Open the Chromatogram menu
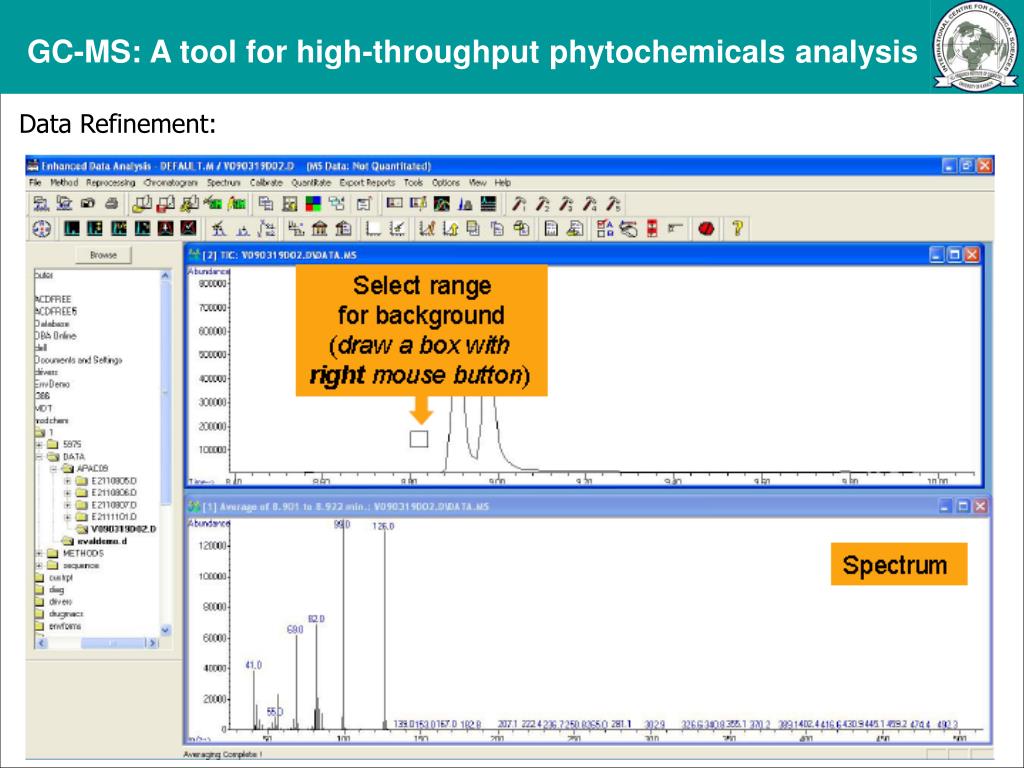 tap(170, 183)
